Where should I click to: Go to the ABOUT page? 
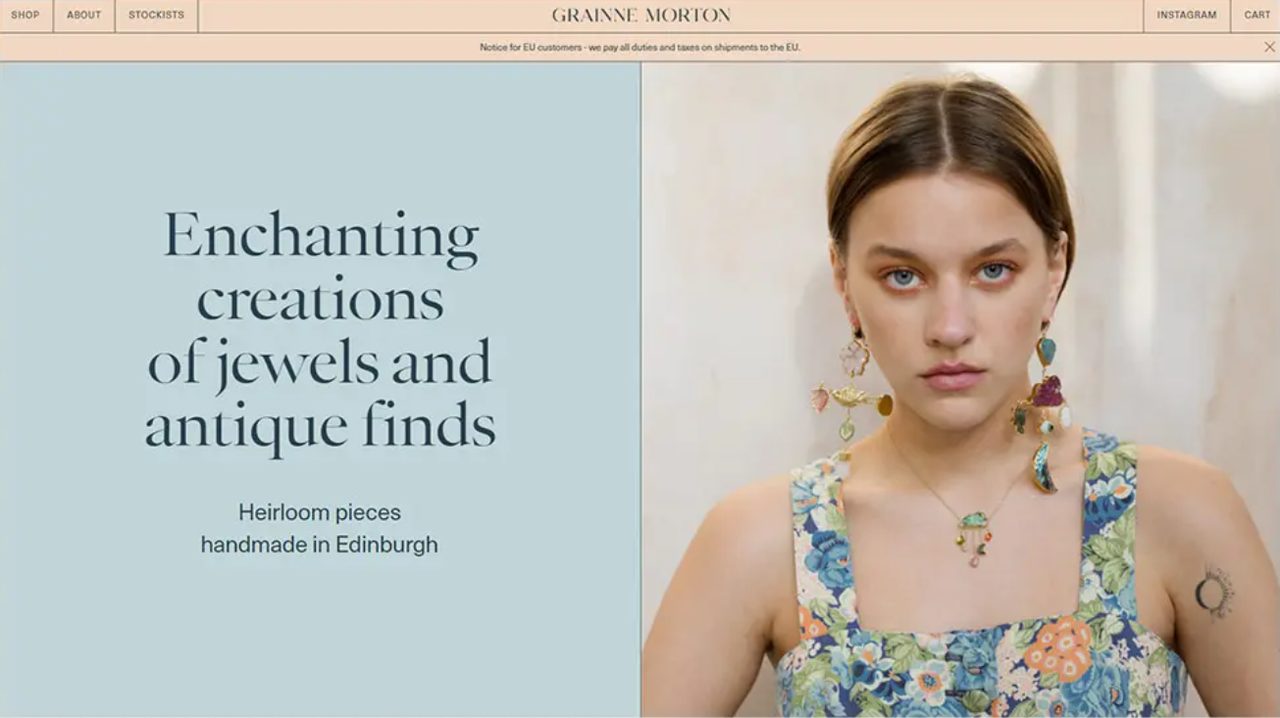click(84, 15)
